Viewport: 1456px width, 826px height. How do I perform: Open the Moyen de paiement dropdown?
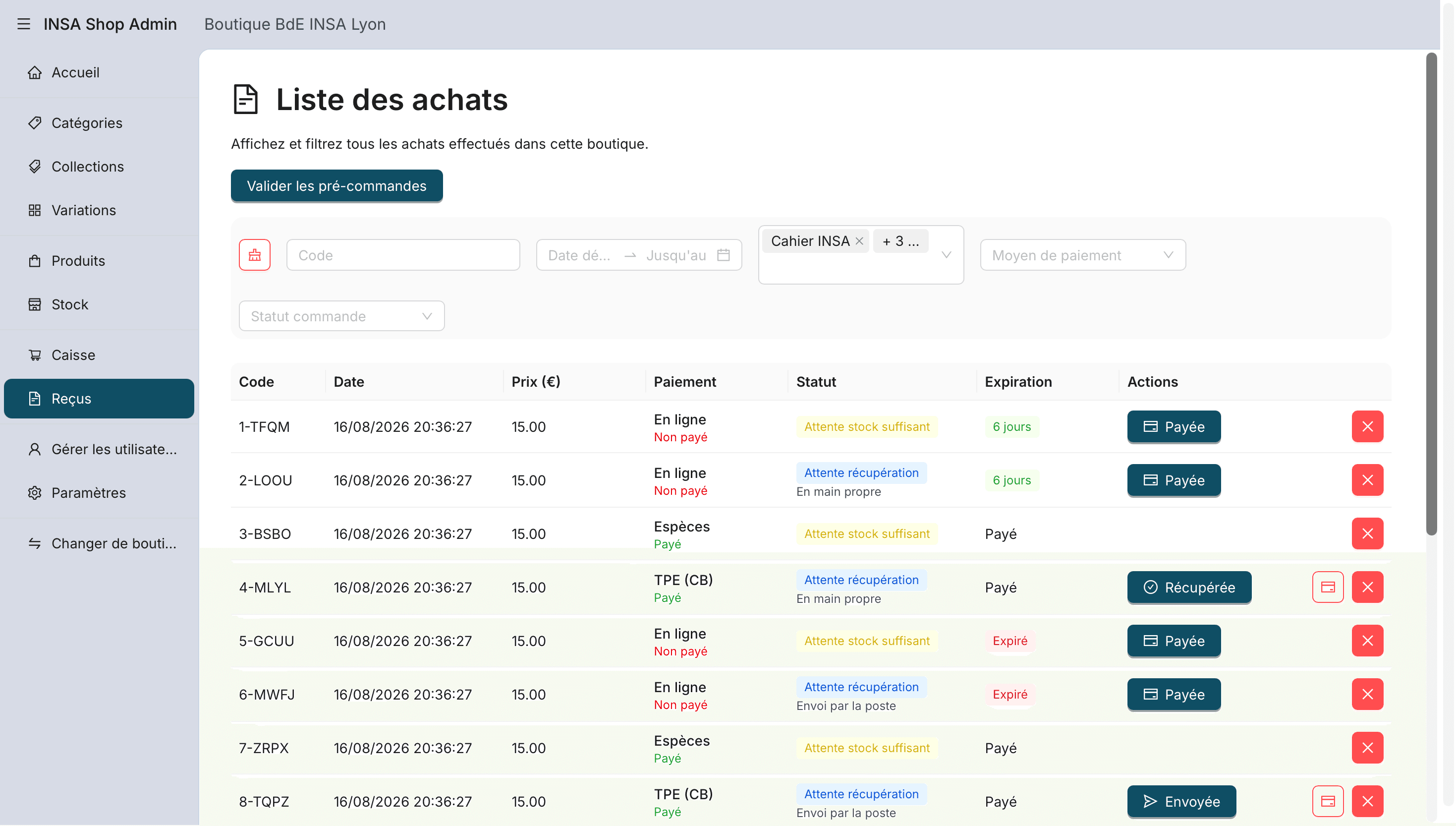(x=1083, y=255)
